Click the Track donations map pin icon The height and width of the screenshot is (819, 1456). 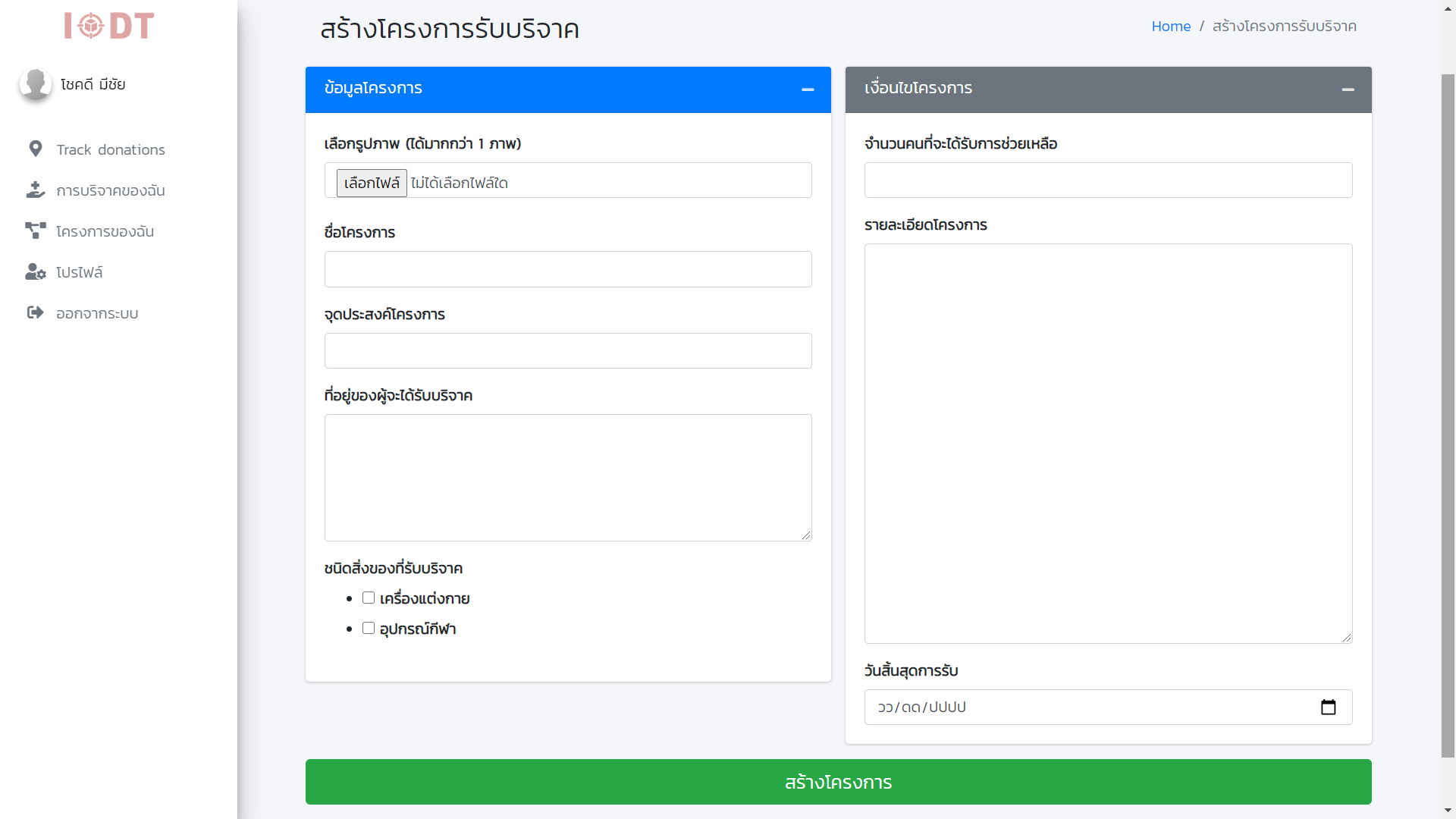tap(35, 149)
